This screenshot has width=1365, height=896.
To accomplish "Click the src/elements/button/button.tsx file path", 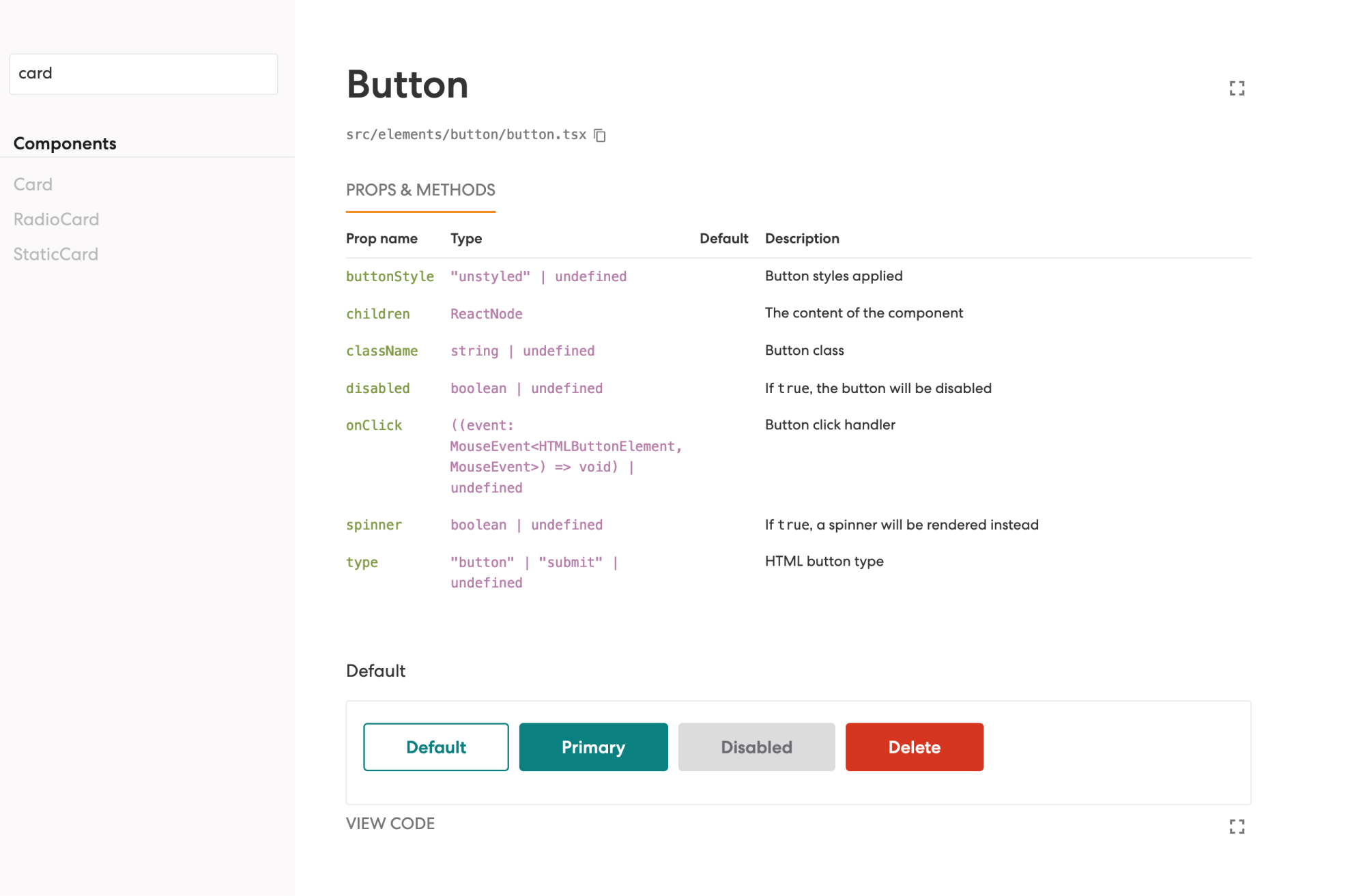I will point(465,134).
